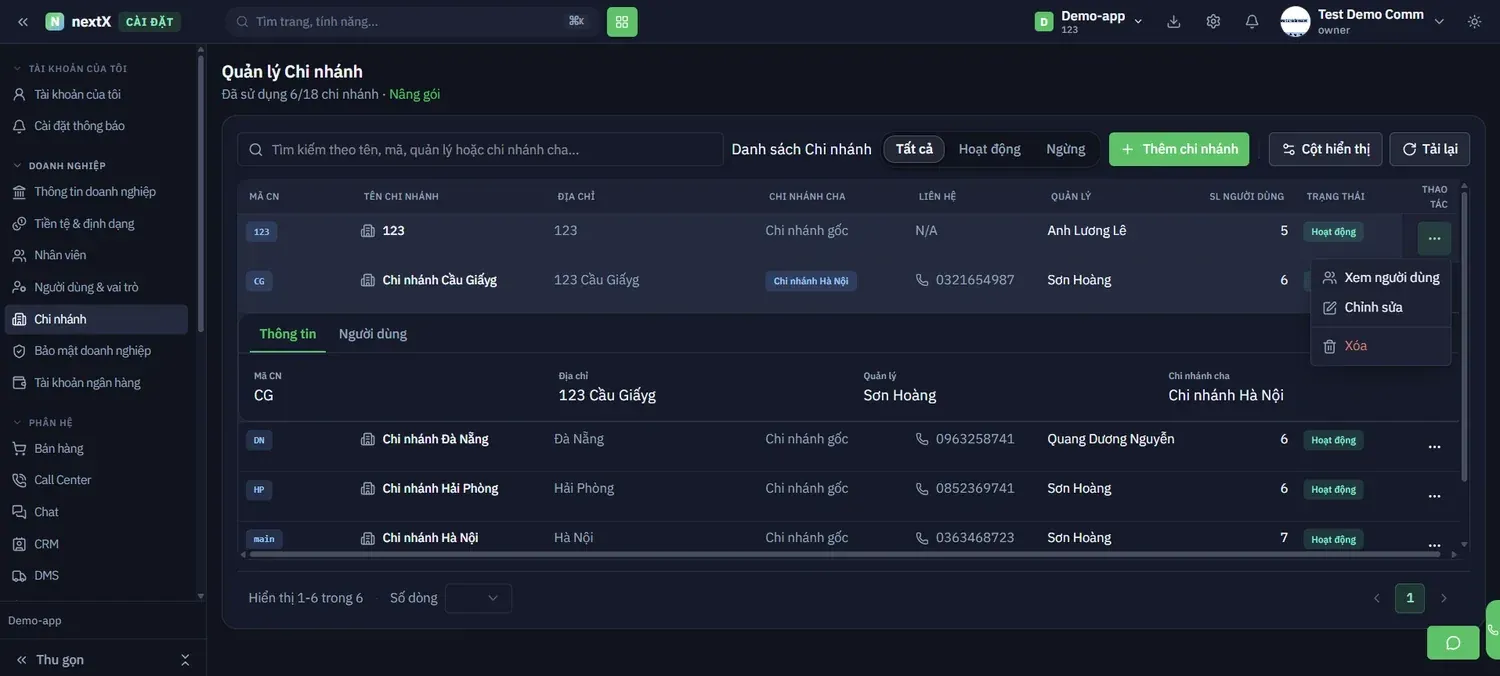1500x676 pixels.
Task: Open the actions menu for branch 123
Action: point(1434,238)
